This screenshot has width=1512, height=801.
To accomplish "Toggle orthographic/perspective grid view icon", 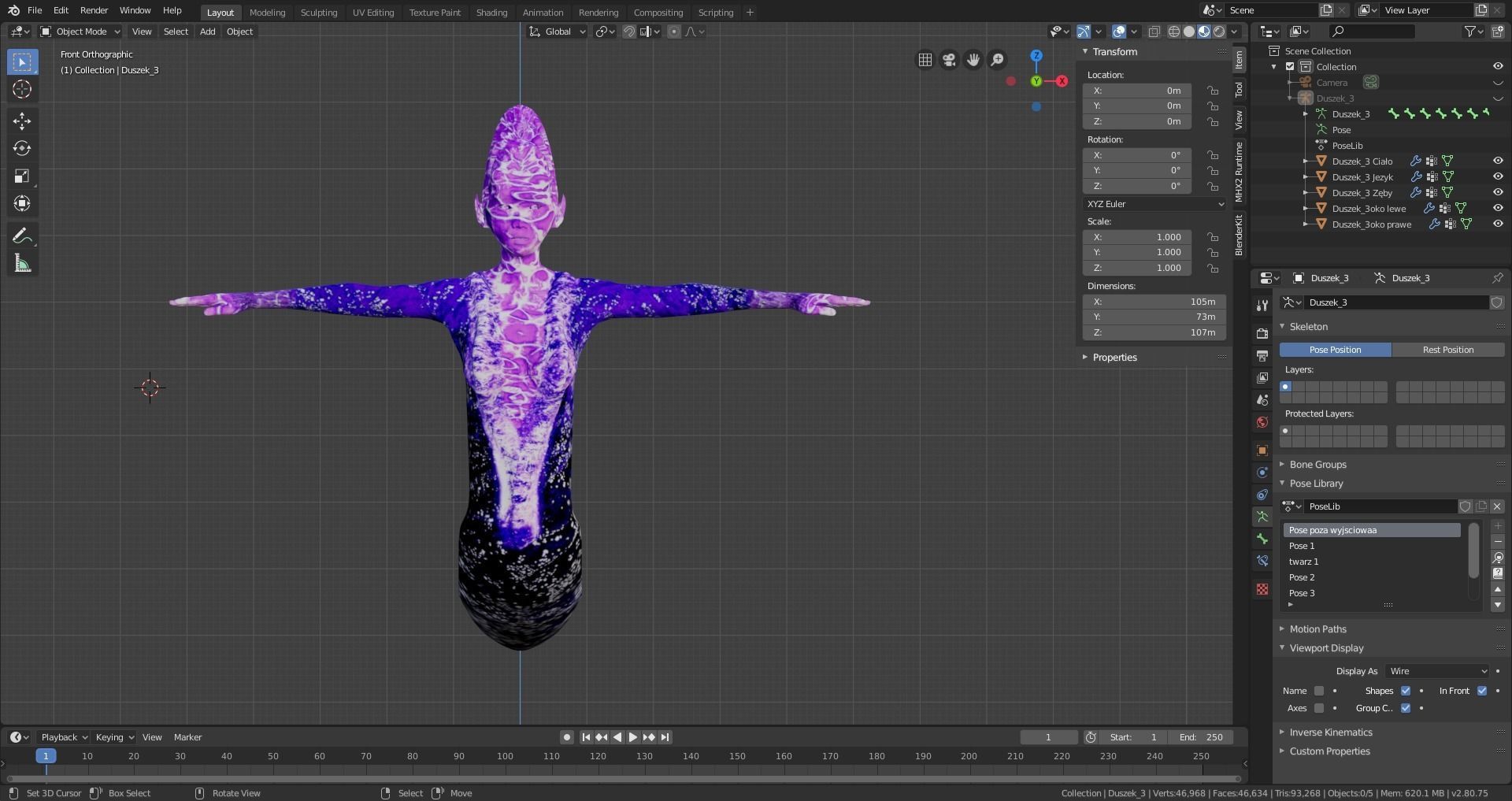I will tap(925, 60).
